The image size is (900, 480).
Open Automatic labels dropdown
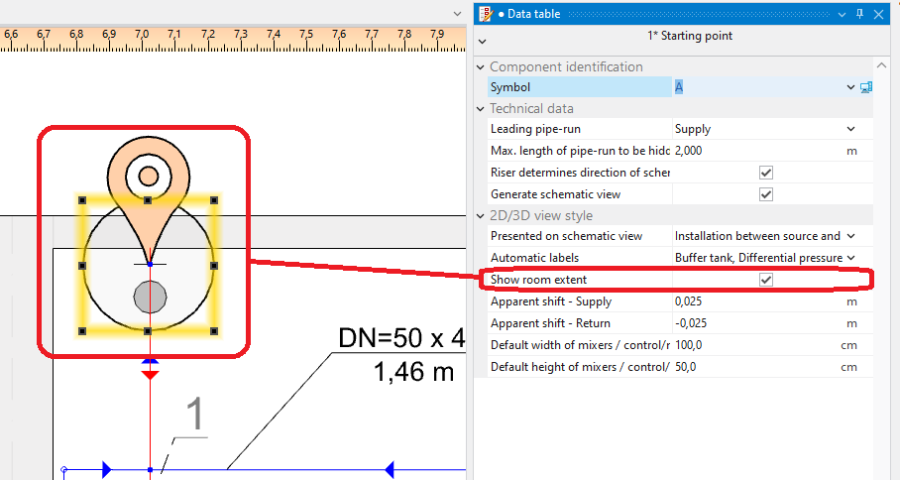coord(851,258)
